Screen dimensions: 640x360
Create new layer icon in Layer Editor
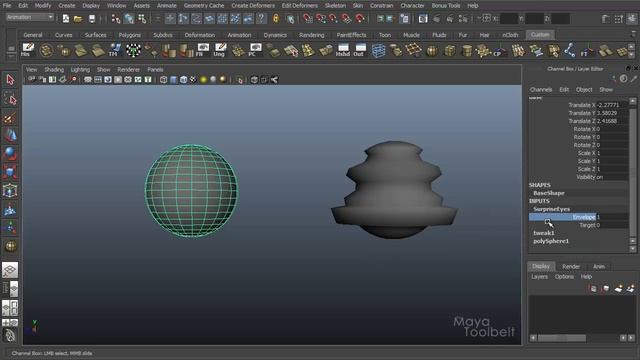point(618,289)
